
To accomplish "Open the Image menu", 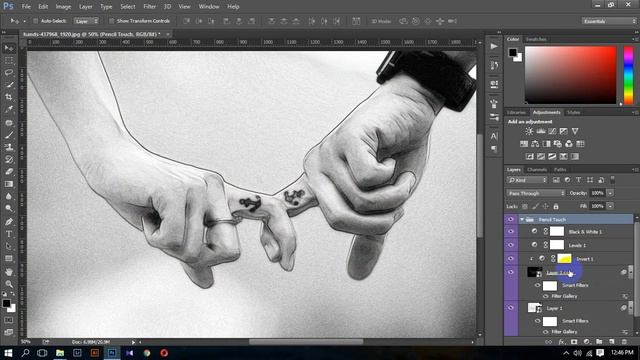I will pyautogui.click(x=63, y=7).
